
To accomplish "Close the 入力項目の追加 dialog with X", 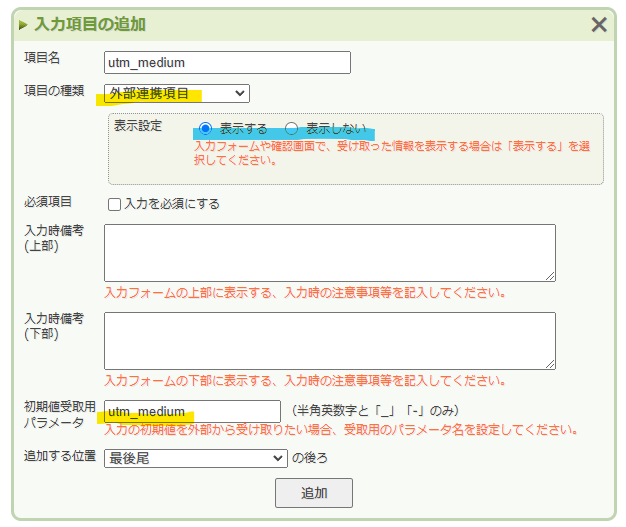I will click(599, 25).
